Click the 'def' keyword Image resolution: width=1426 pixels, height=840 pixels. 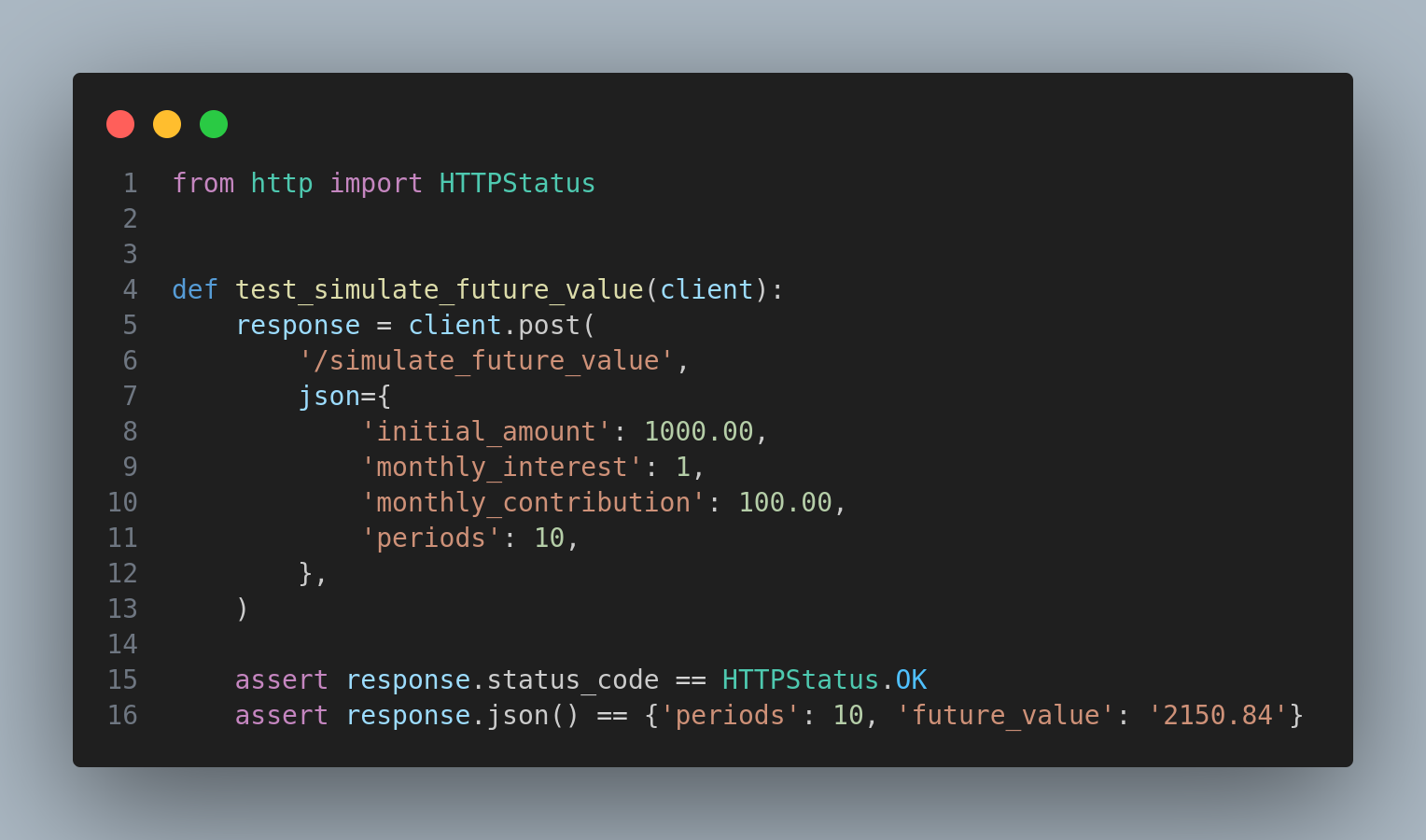coord(195,289)
